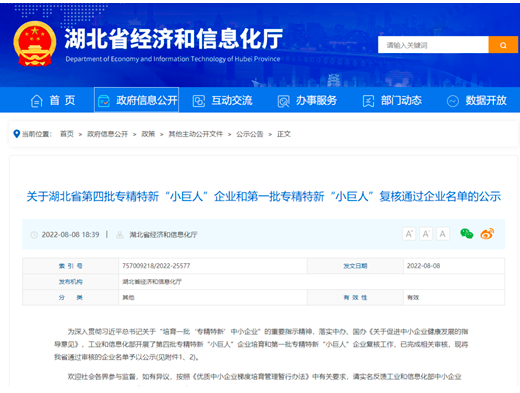Screen dimensions: 520x393
Task: Click the keyword search input field
Action: [433, 45]
